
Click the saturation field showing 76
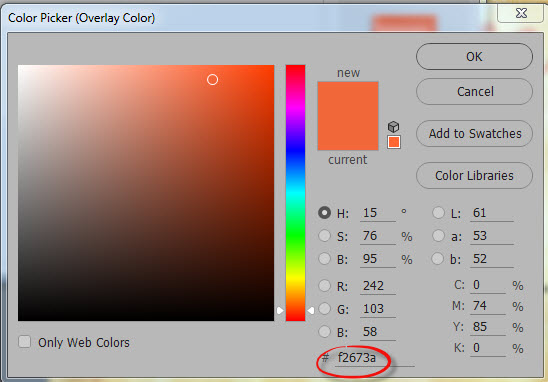pyautogui.click(x=377, y=236)
